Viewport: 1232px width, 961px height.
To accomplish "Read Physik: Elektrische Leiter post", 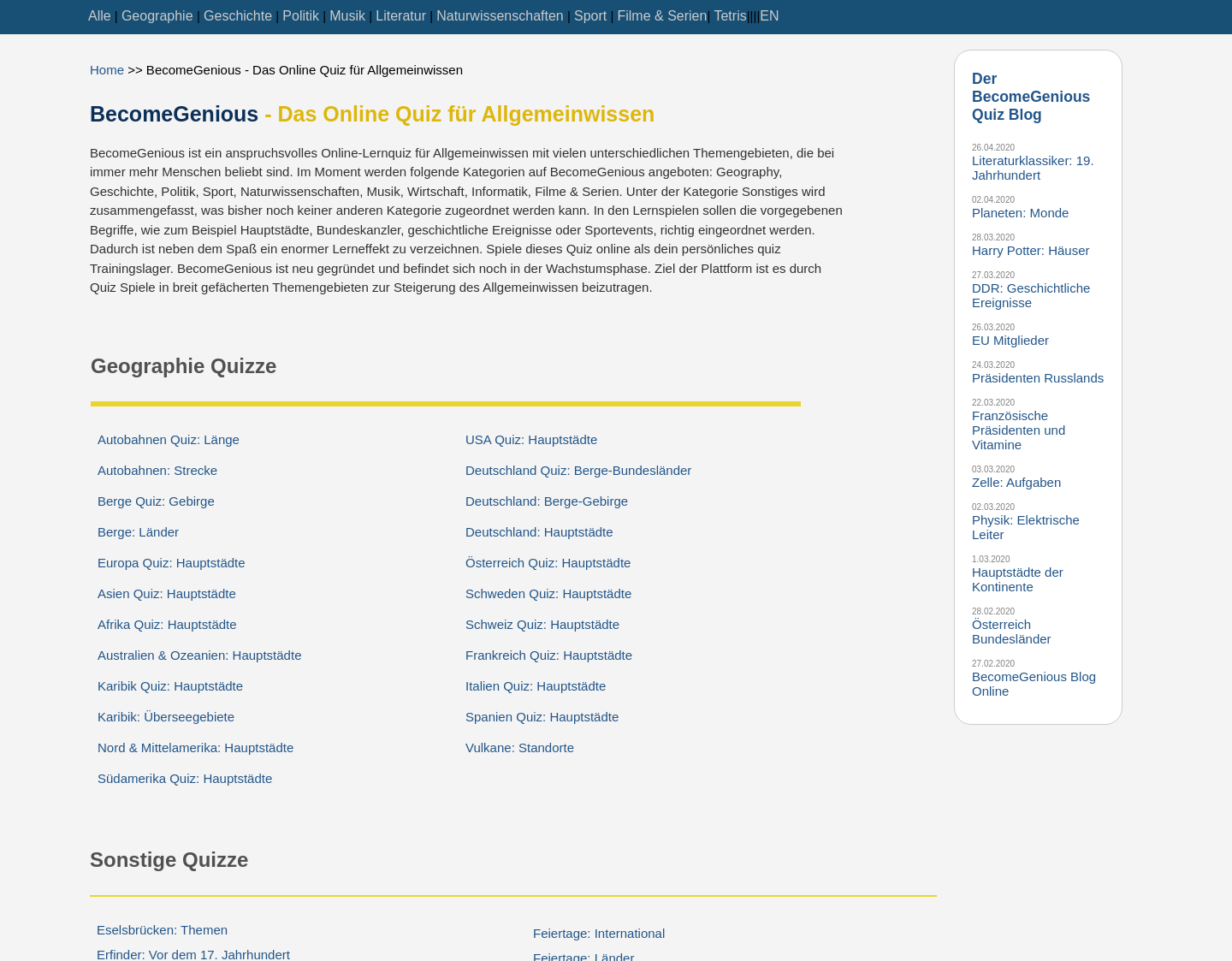I will (1026, 527).
